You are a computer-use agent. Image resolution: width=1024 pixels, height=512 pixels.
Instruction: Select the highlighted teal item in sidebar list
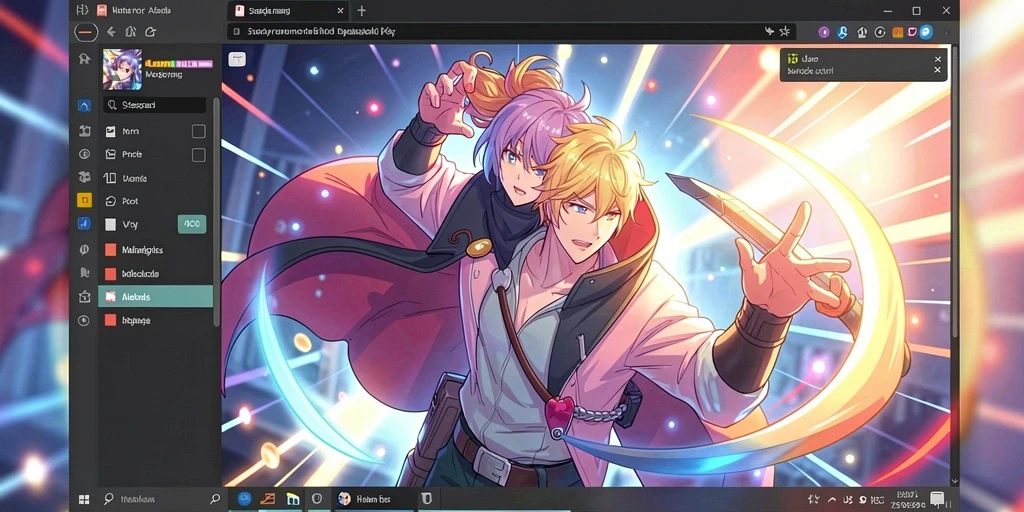click(155, 296)
